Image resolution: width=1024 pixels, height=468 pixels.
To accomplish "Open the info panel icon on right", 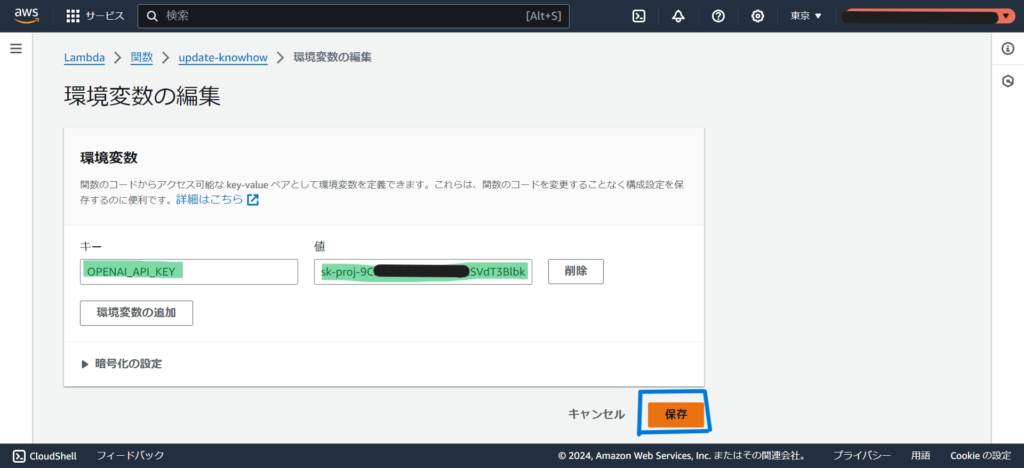I will pos(1008,49).
